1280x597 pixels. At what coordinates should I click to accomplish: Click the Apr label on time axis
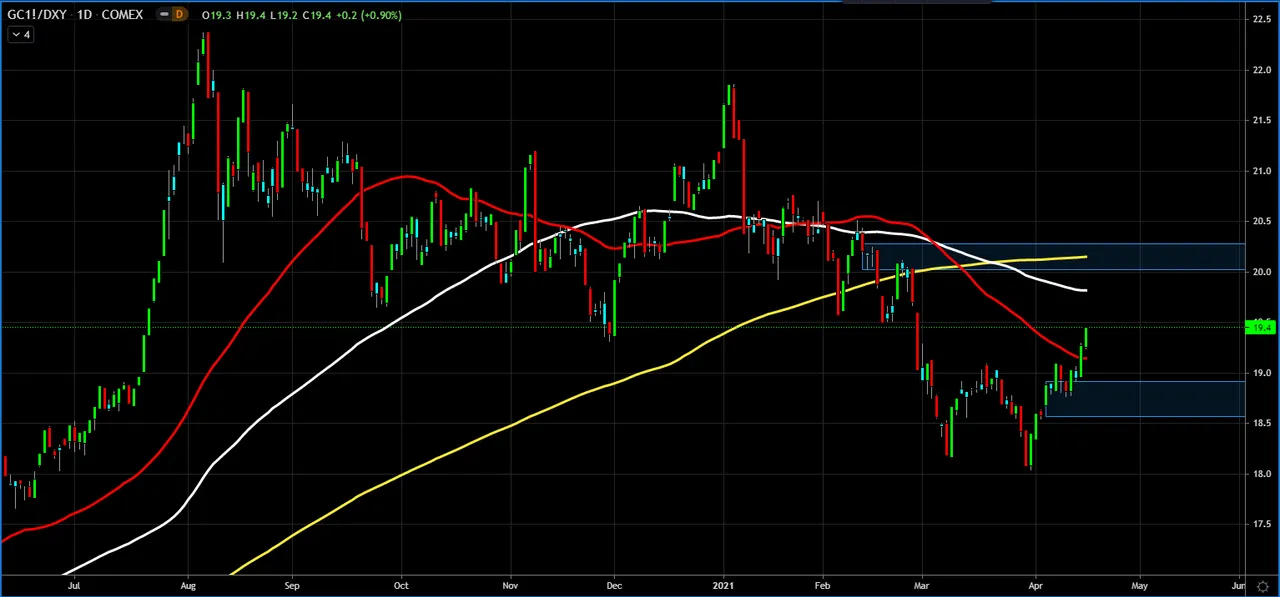[1036, 586]
